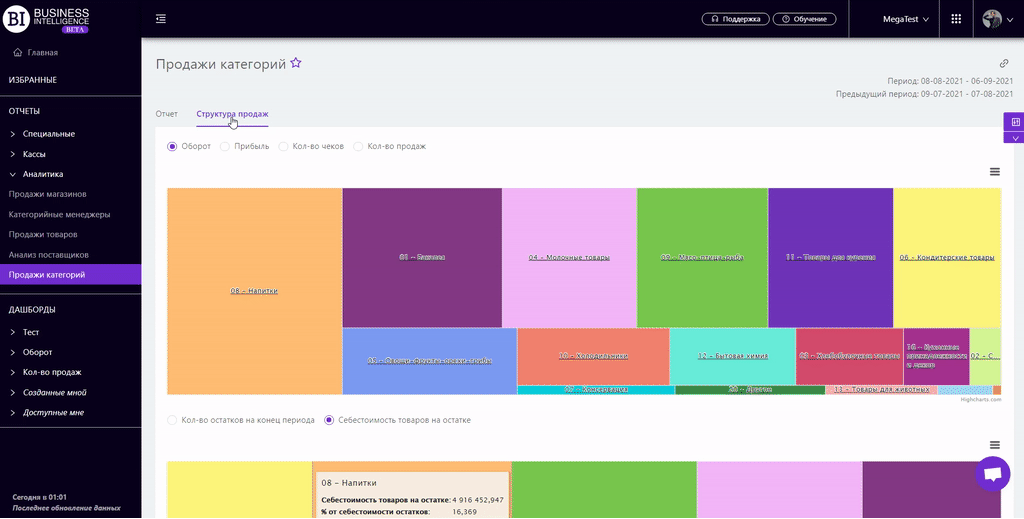
Task: Open the purple side filter panel icon
Action: 1015,122
